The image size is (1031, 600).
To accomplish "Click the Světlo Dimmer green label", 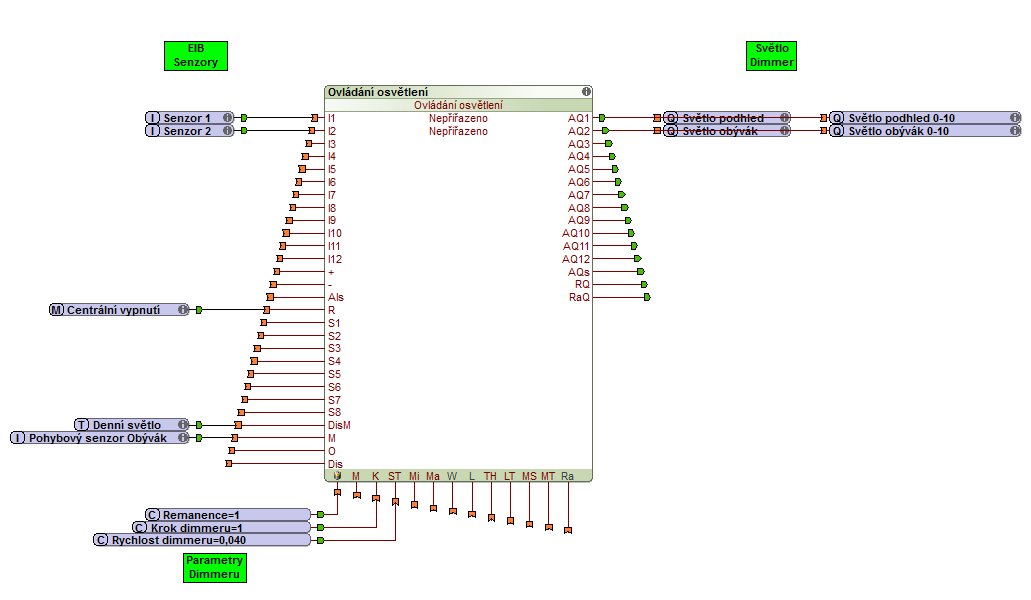I will pyautogui.click(x=771, y=56).
